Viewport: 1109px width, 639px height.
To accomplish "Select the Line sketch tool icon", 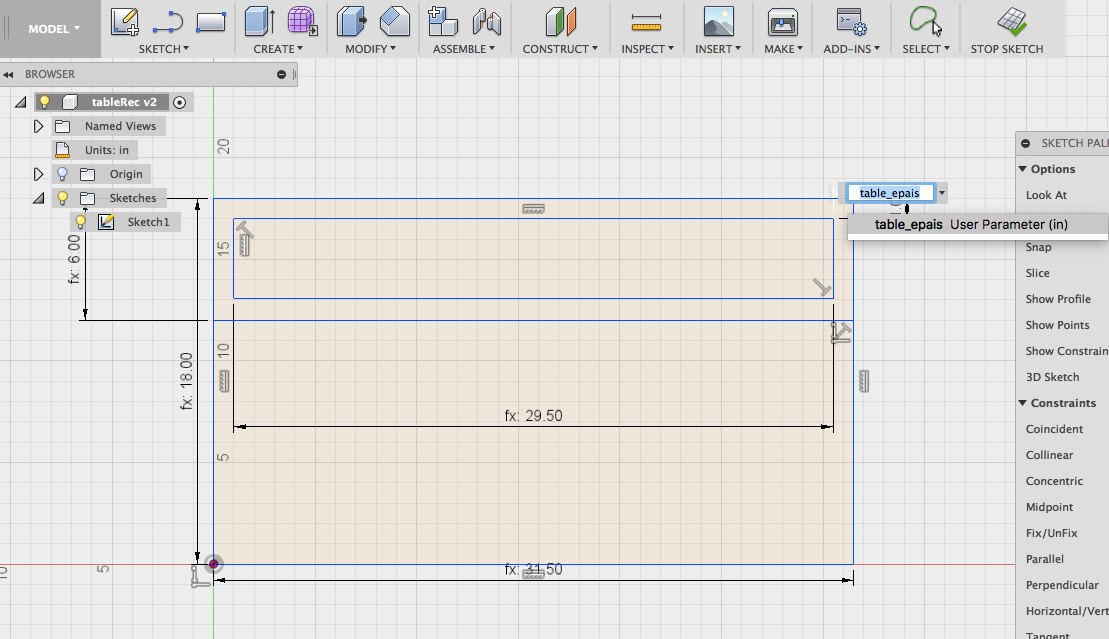I will coord(168,22).
